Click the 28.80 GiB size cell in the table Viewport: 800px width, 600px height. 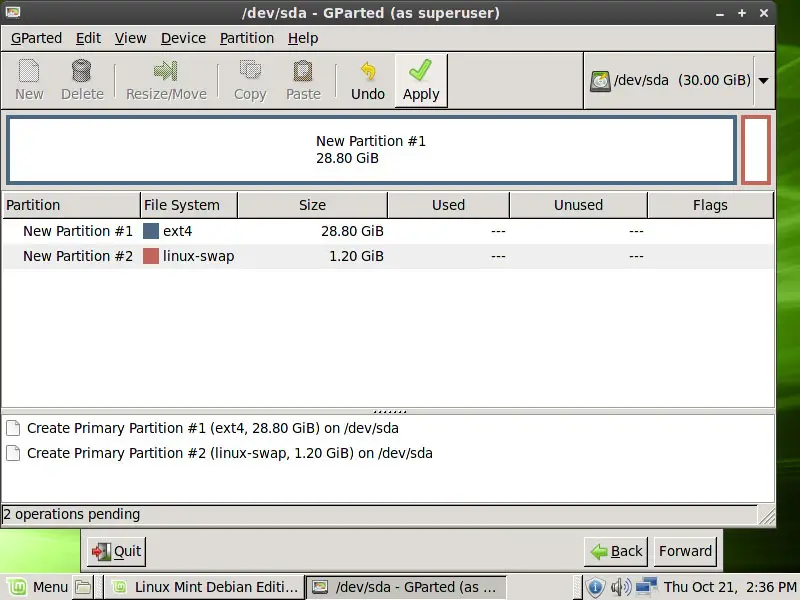tap(352, 231)
